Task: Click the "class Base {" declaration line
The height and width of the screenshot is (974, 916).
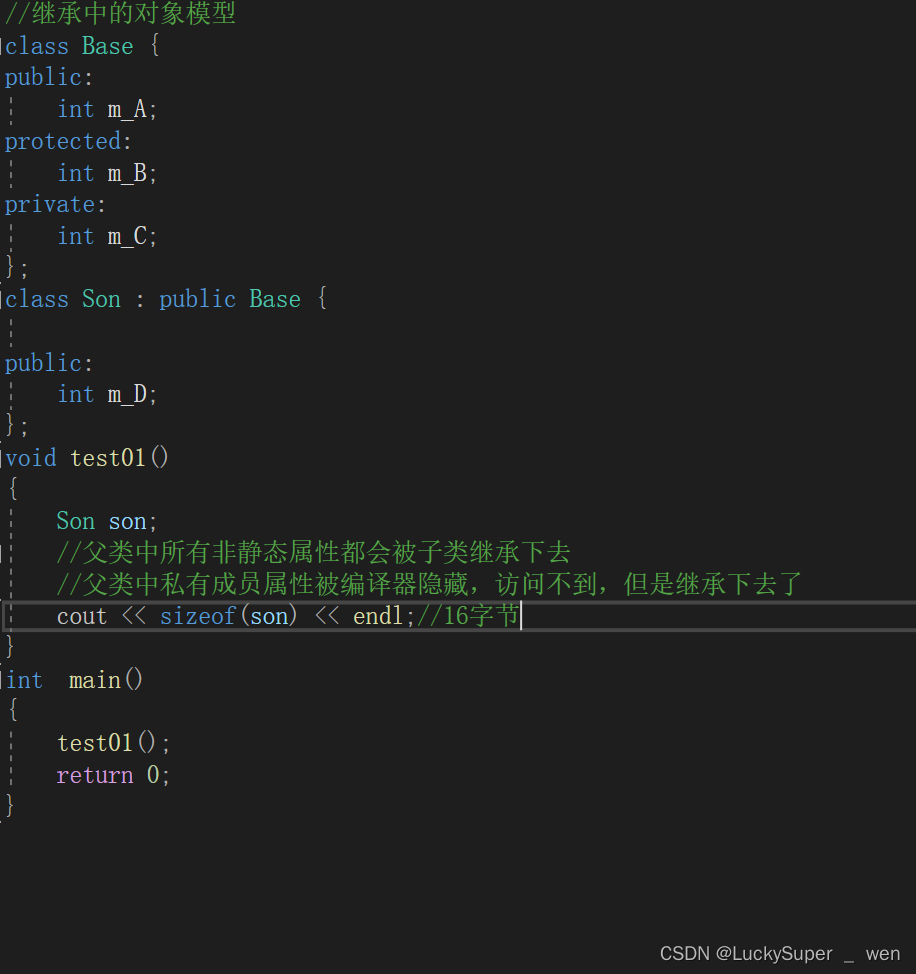Action: [x=83, y=46]
